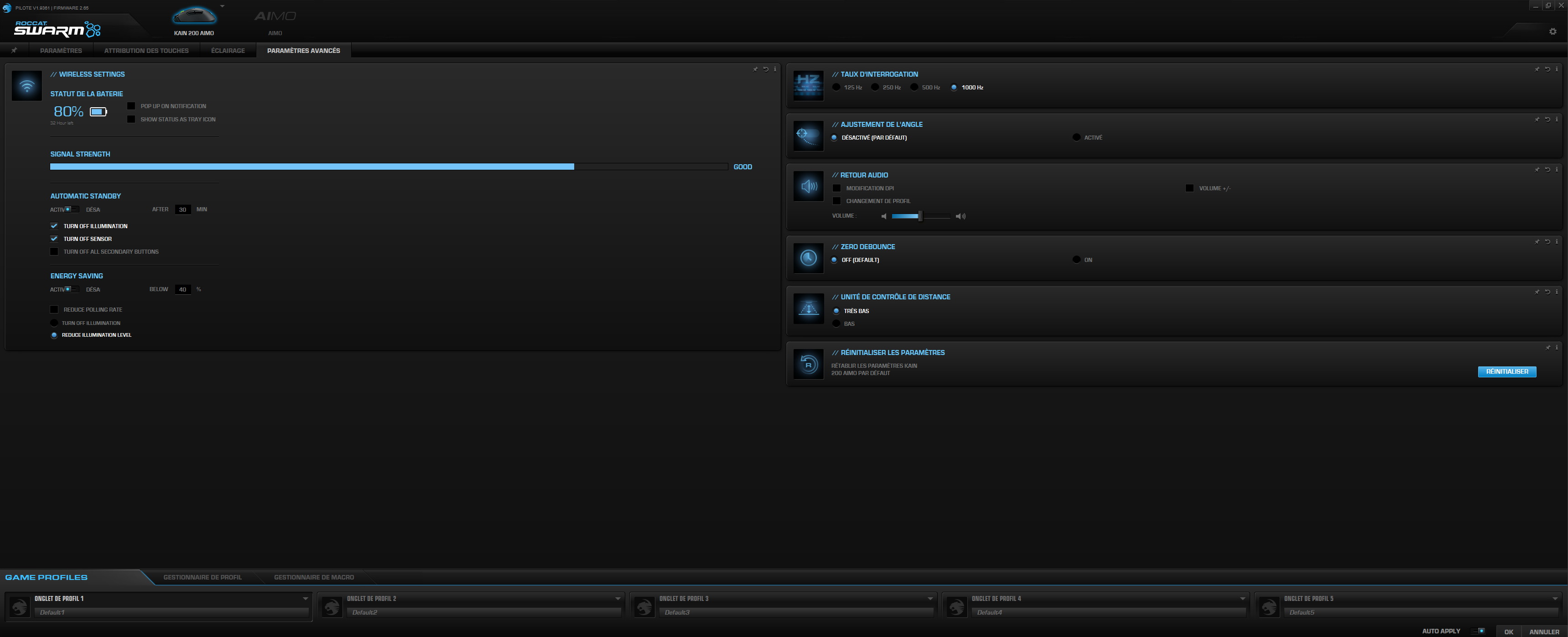1568x637 pixels.
Task: Enable the Pop Up On Notification checkbox
Action: [131, 105]
